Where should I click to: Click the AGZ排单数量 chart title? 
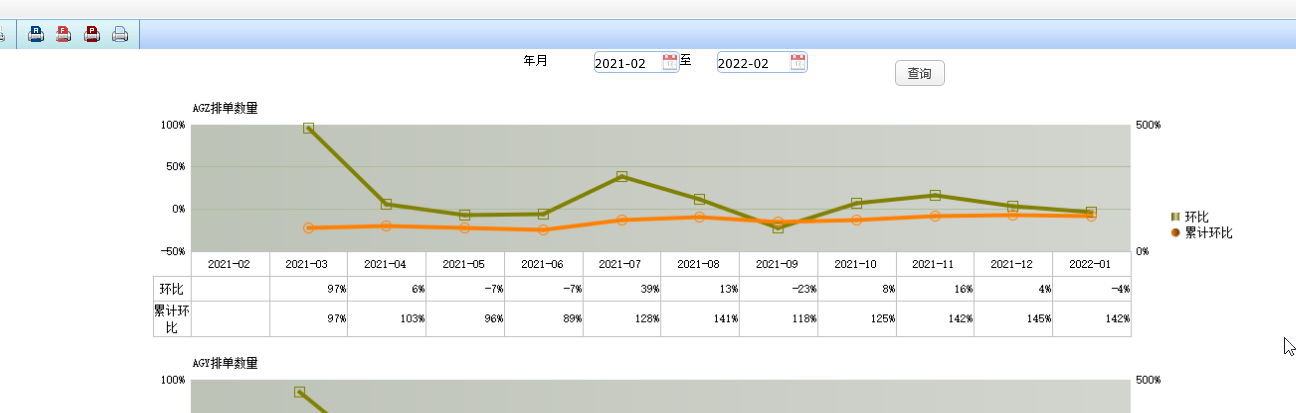[225, 108]
